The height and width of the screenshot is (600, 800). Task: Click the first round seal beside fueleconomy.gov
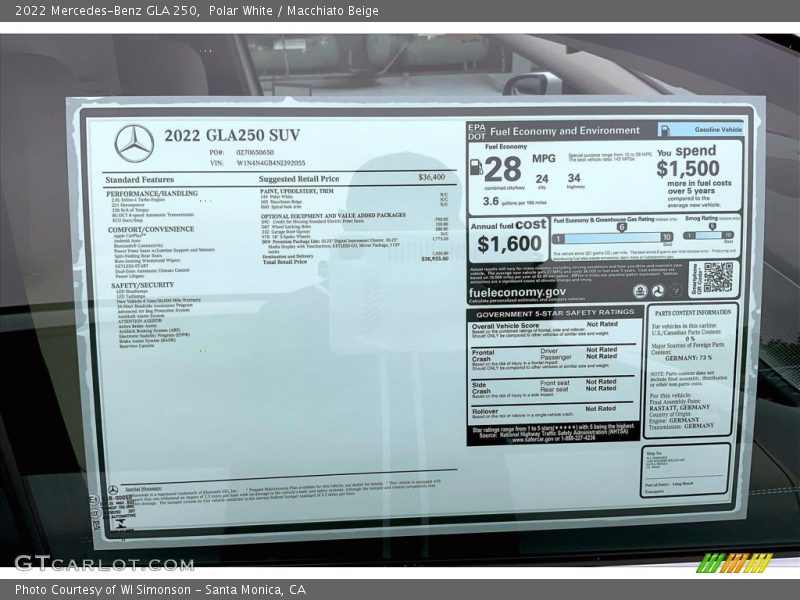(x=640, y=291)
